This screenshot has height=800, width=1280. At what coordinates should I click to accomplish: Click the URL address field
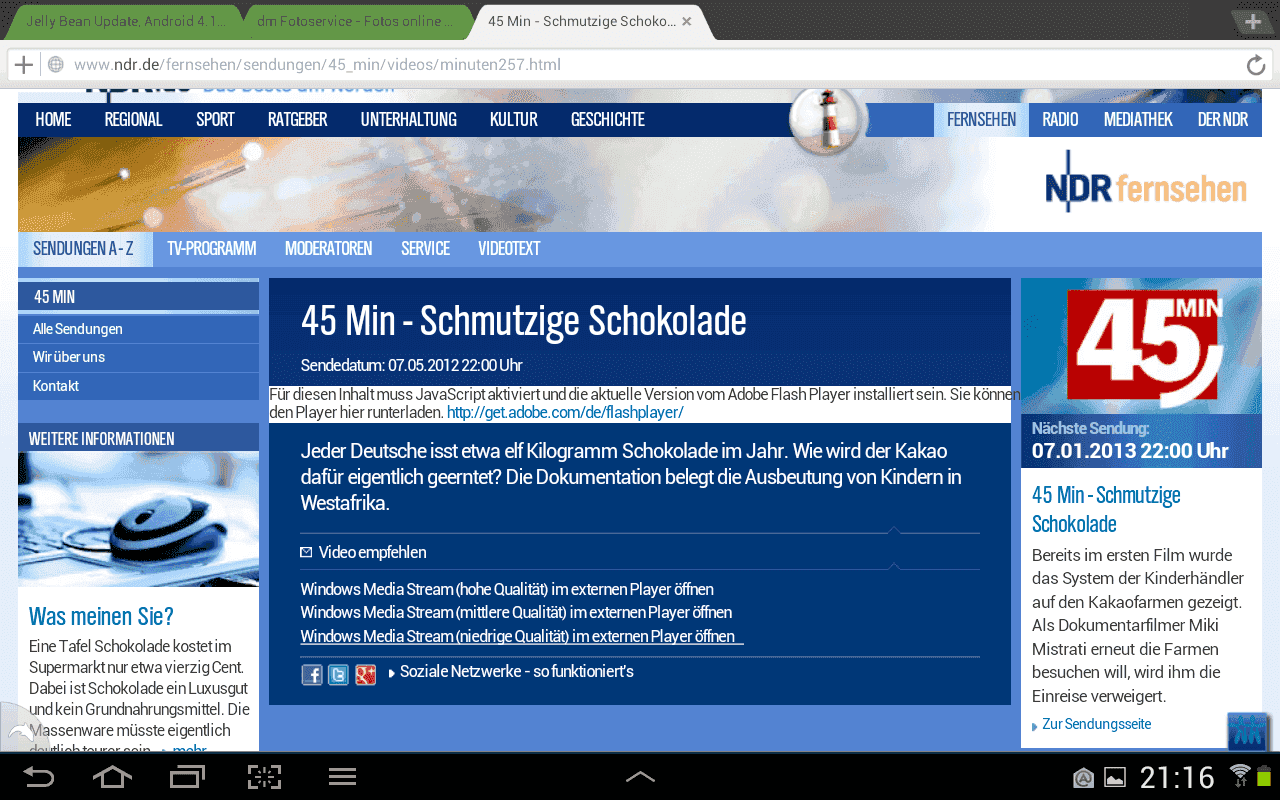pyautogui.click(x=640, y=65)
